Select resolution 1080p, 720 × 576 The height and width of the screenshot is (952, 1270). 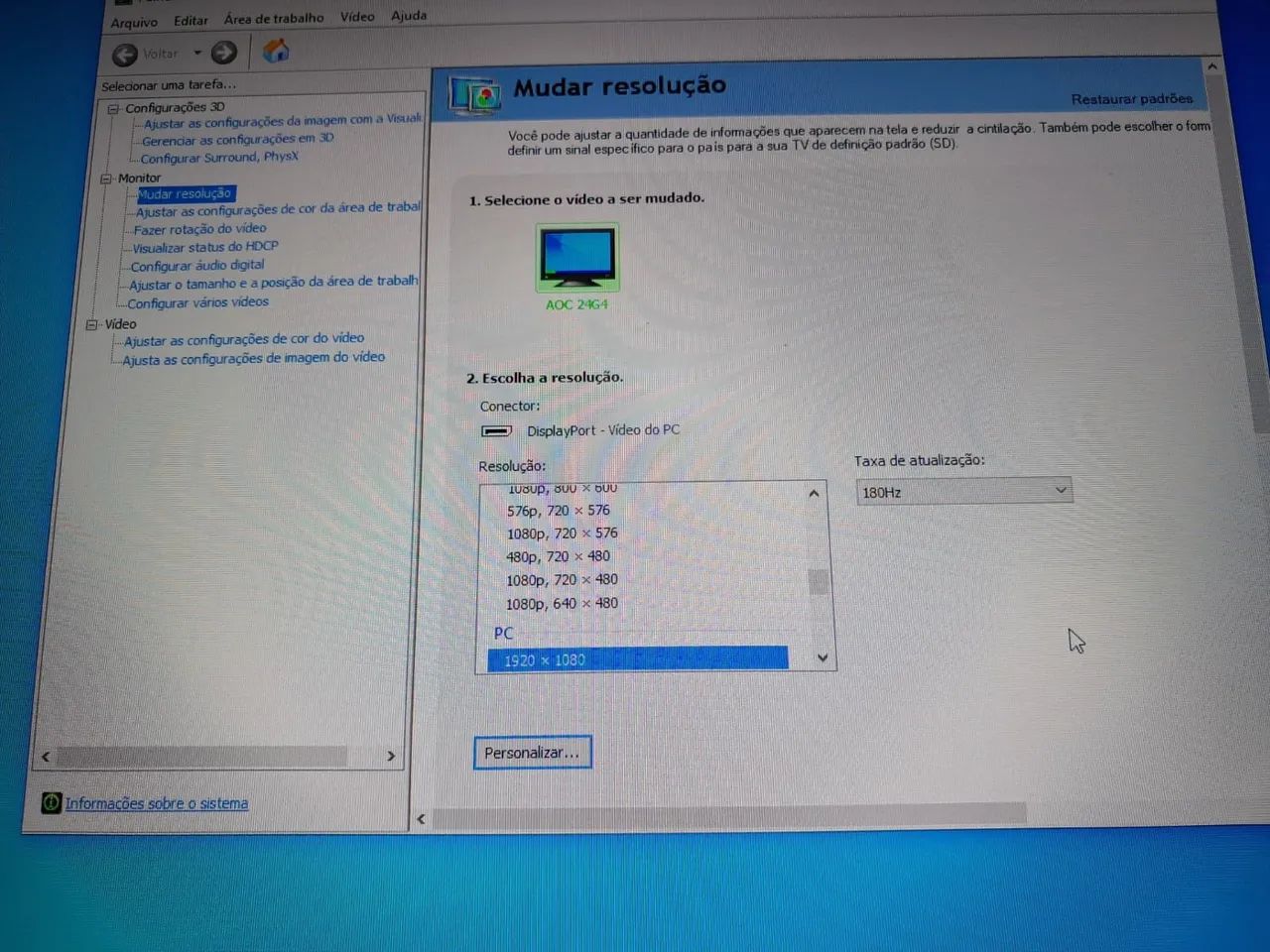pyautogui.click(x=562, y=534)
